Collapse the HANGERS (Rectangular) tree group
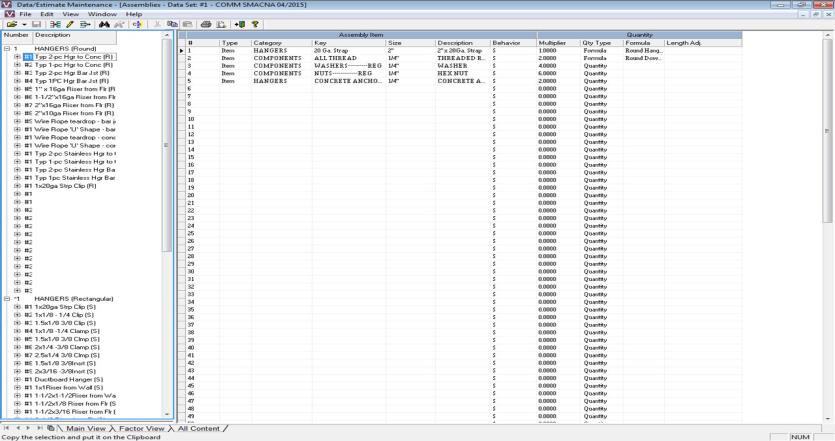 (x=7, y=299)
